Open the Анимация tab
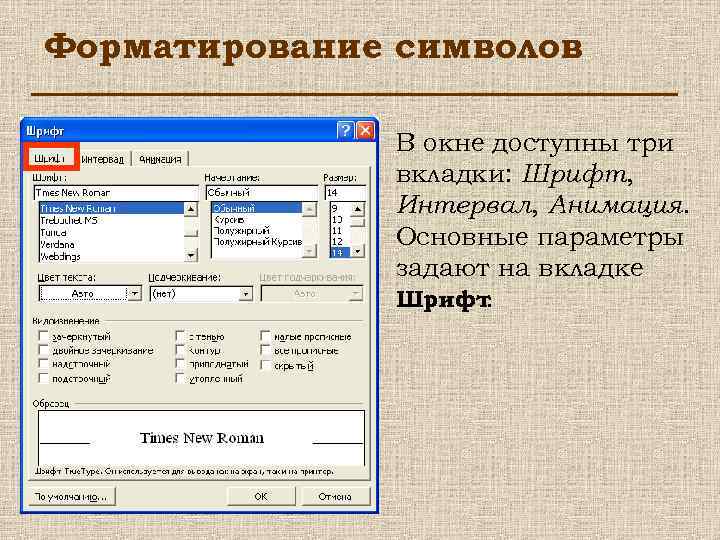This screenshot has width=720, height=540. point(160,159)
